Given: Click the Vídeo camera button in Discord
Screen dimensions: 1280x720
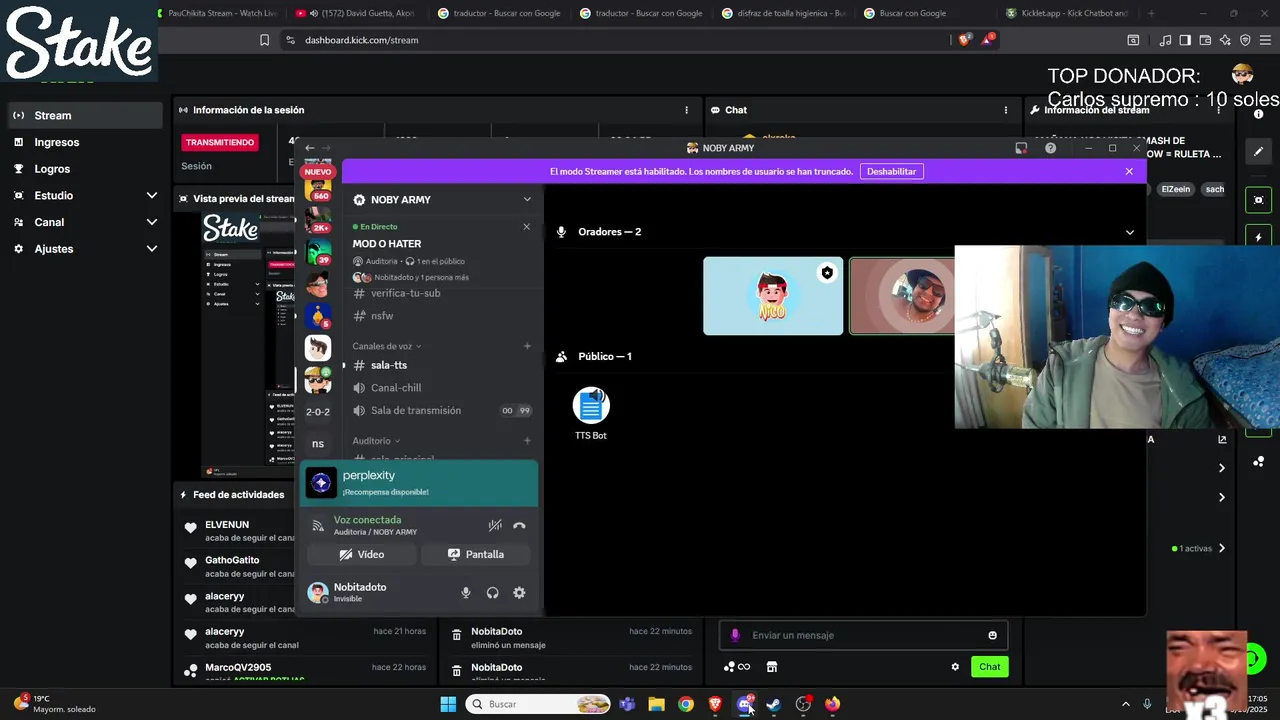Looking at the screenshot, I should click(x=360, y=554).
